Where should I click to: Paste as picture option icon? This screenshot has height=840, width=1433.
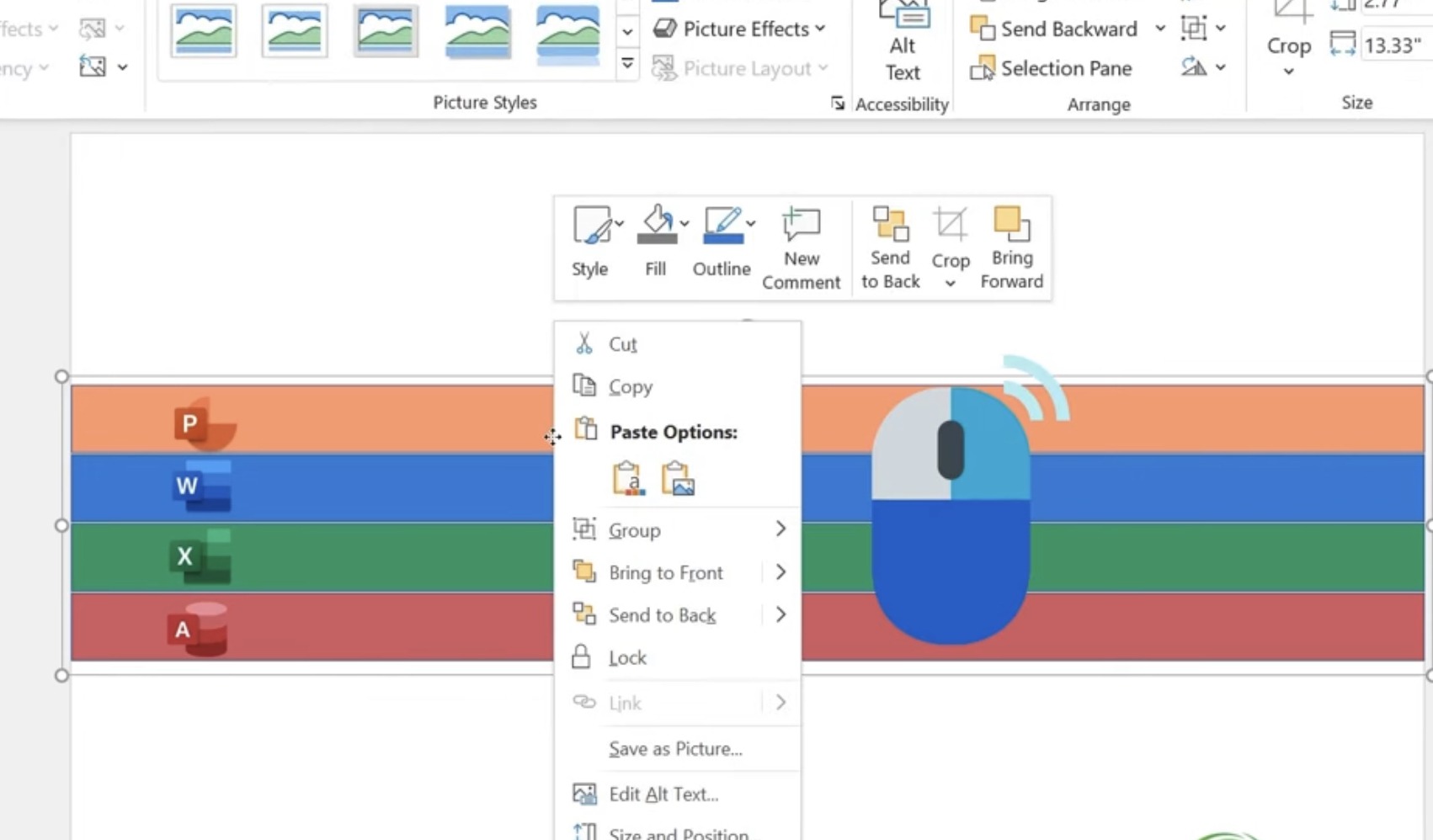pos(678,478)
